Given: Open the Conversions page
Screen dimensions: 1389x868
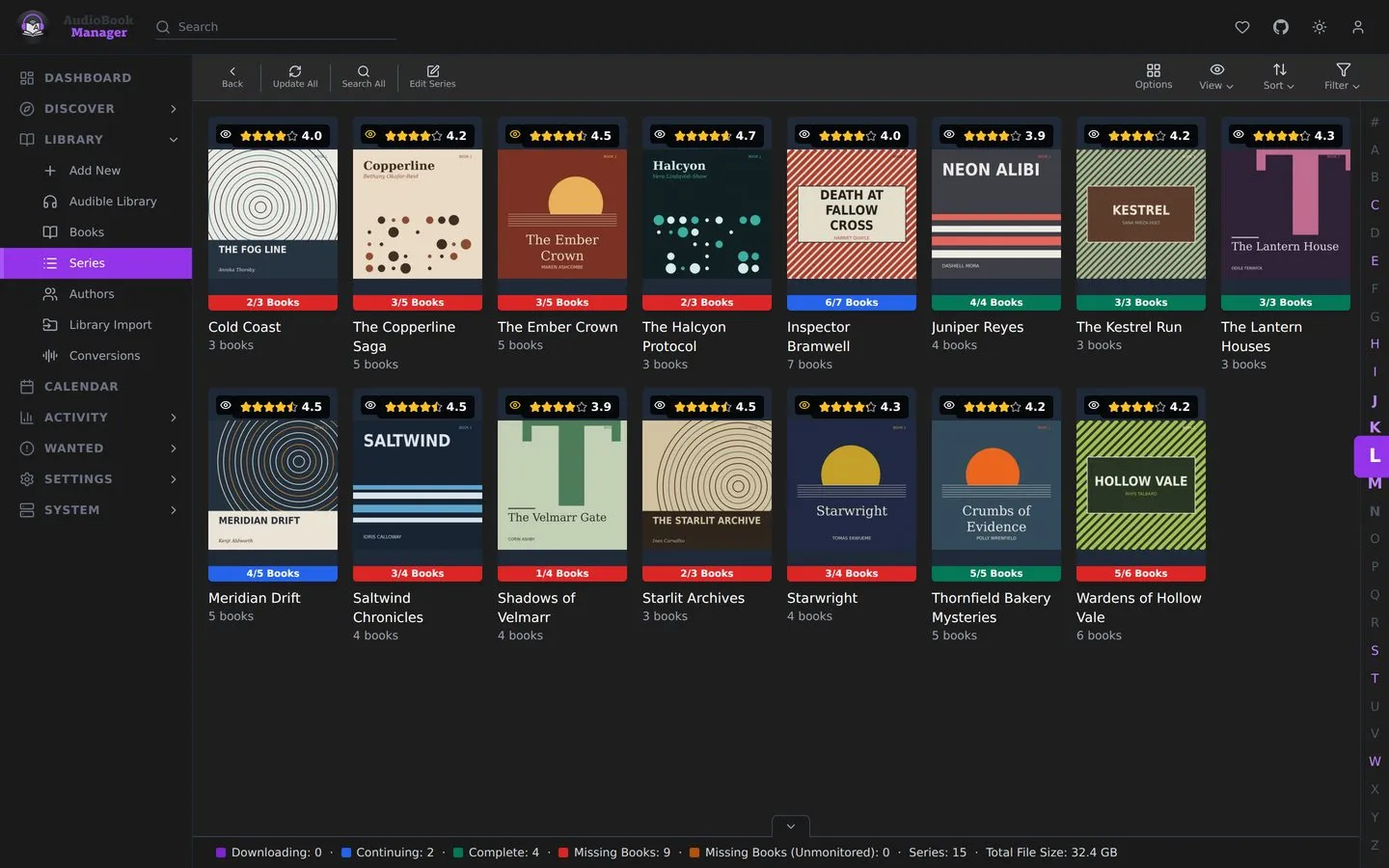Looking at the screenshot, I should (104, 356).
